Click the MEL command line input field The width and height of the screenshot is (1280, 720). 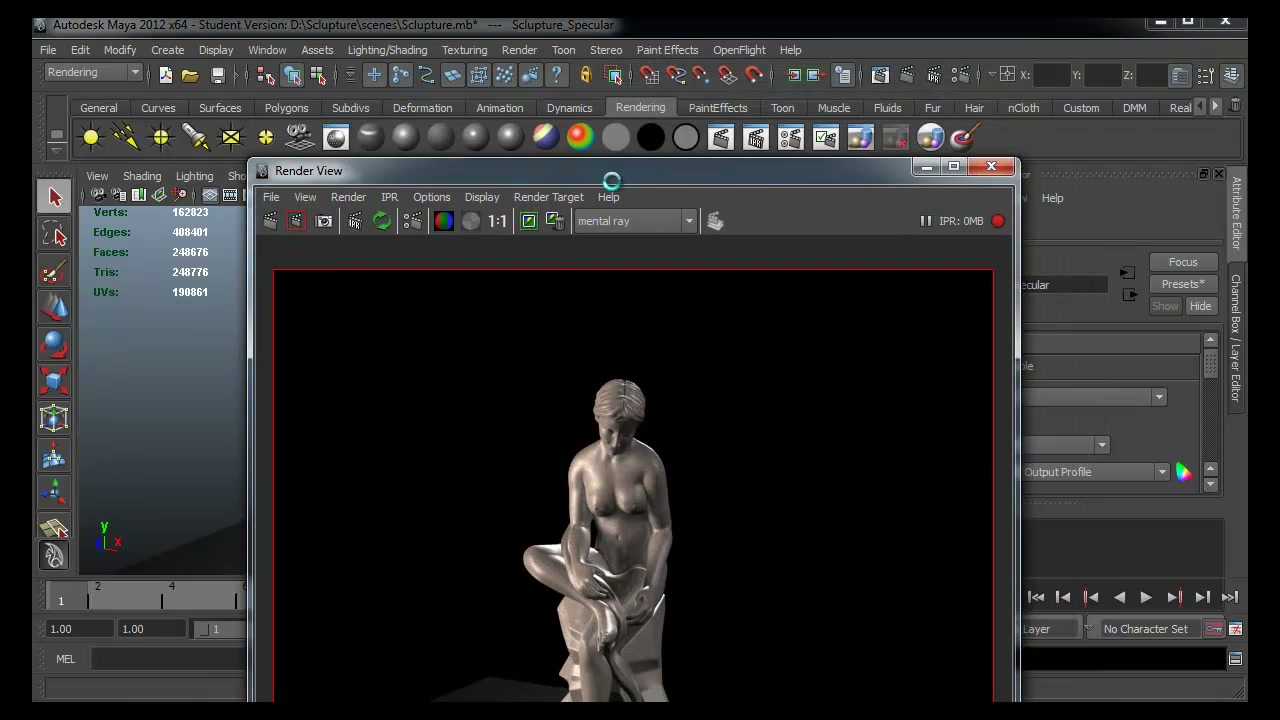click(x=168, y=659)
